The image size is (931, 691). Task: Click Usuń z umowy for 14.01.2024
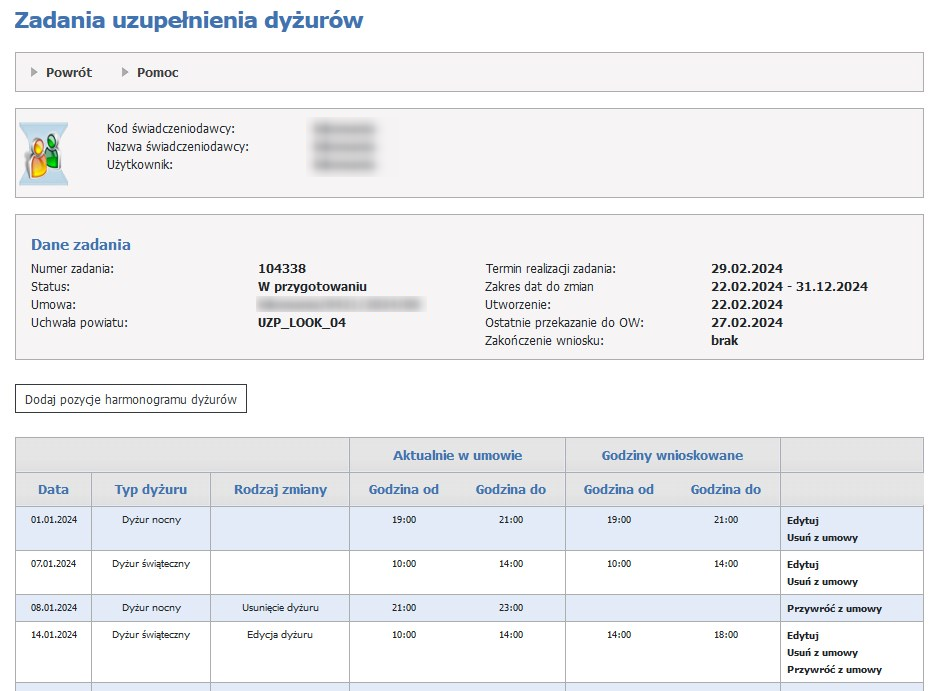(x=822, y=653)
